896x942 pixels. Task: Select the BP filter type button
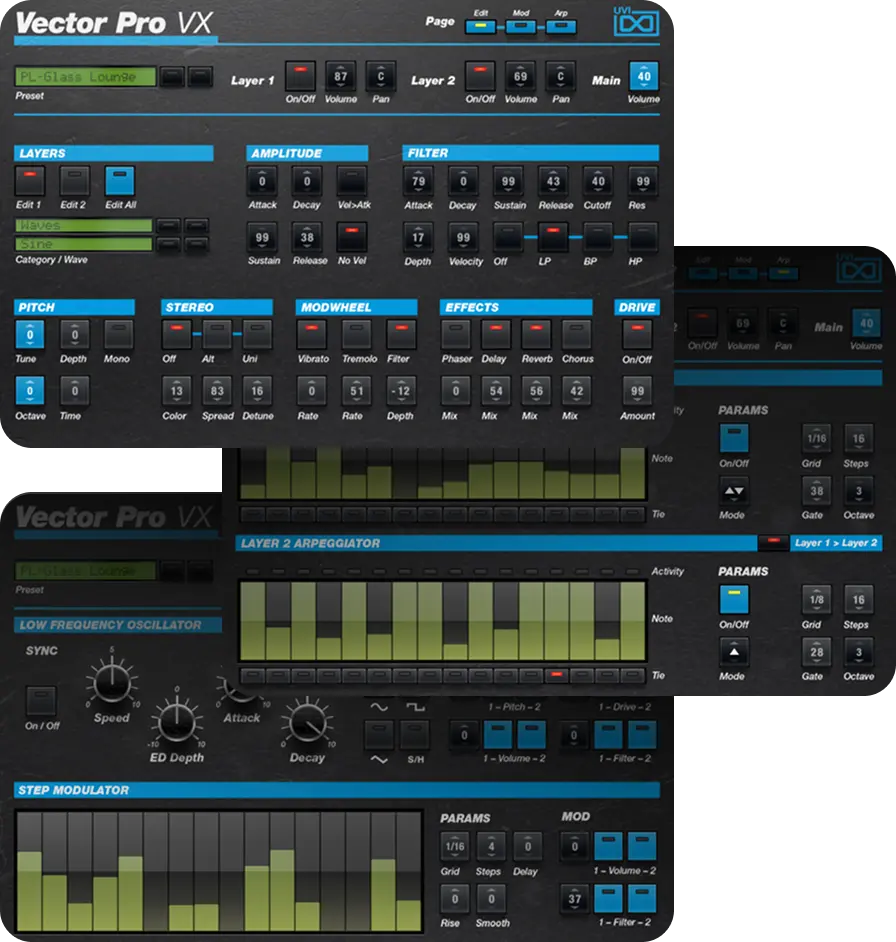[x=598, y=237]
